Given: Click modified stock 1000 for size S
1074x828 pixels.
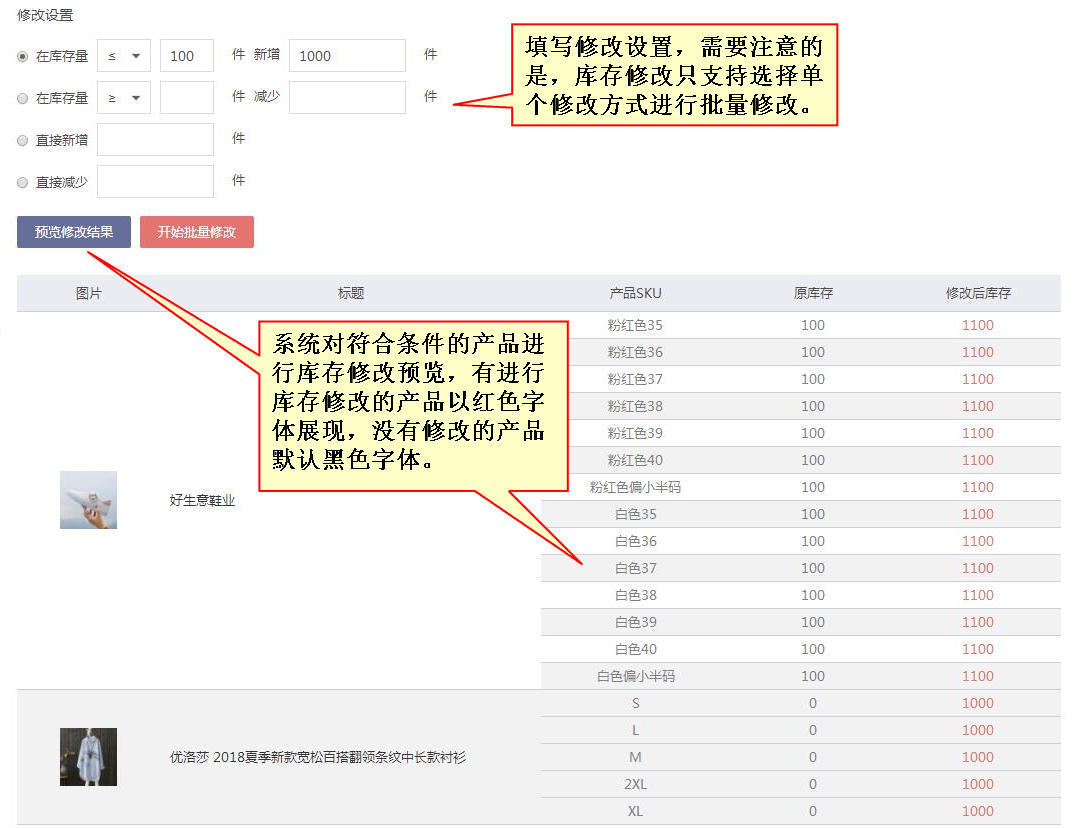Looking at the screenshot, I should (977, 703).
